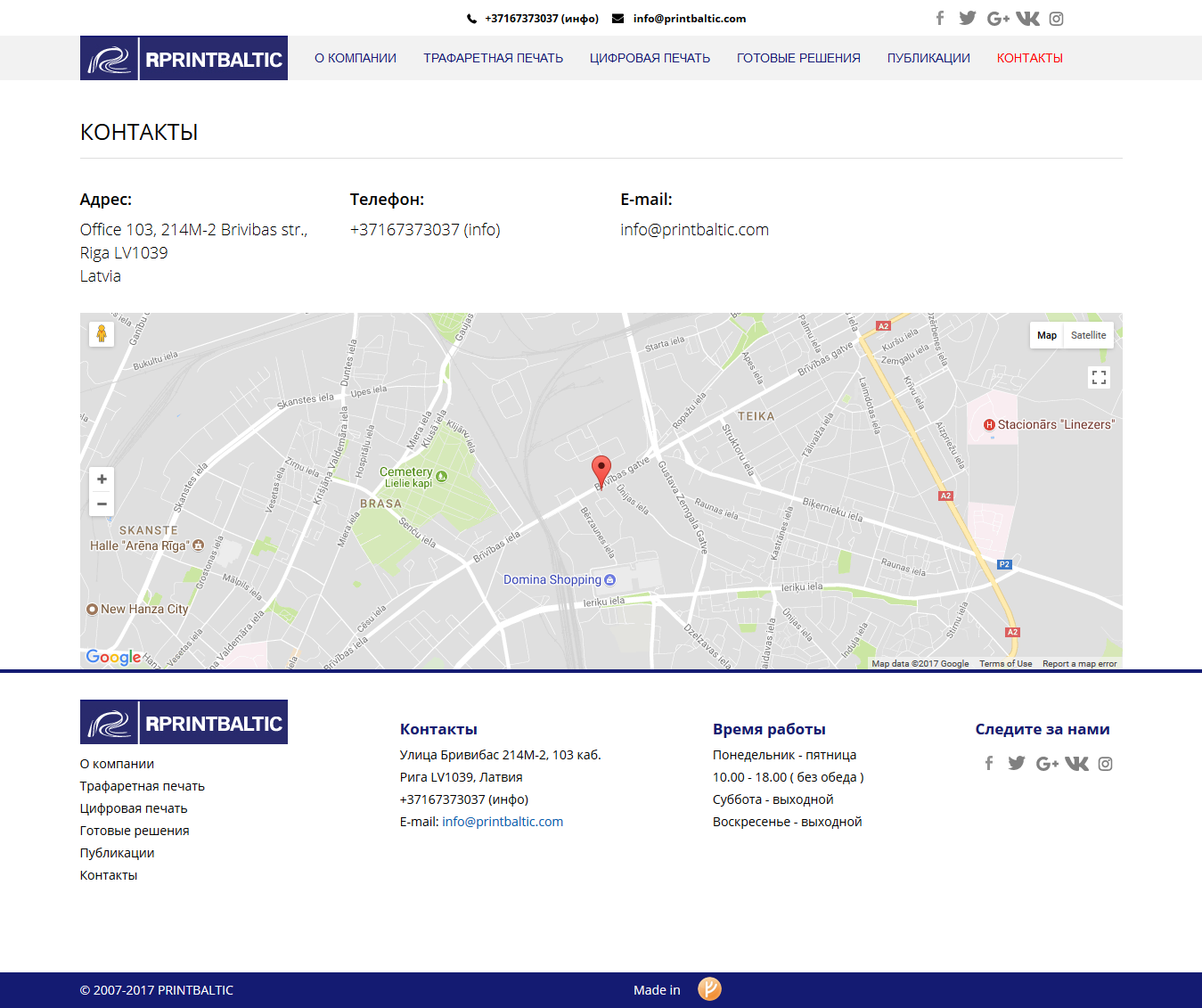
Task: Open ГОТОВЫЕ РЕШЕНИЯ menu item
Action: point(798,58)
